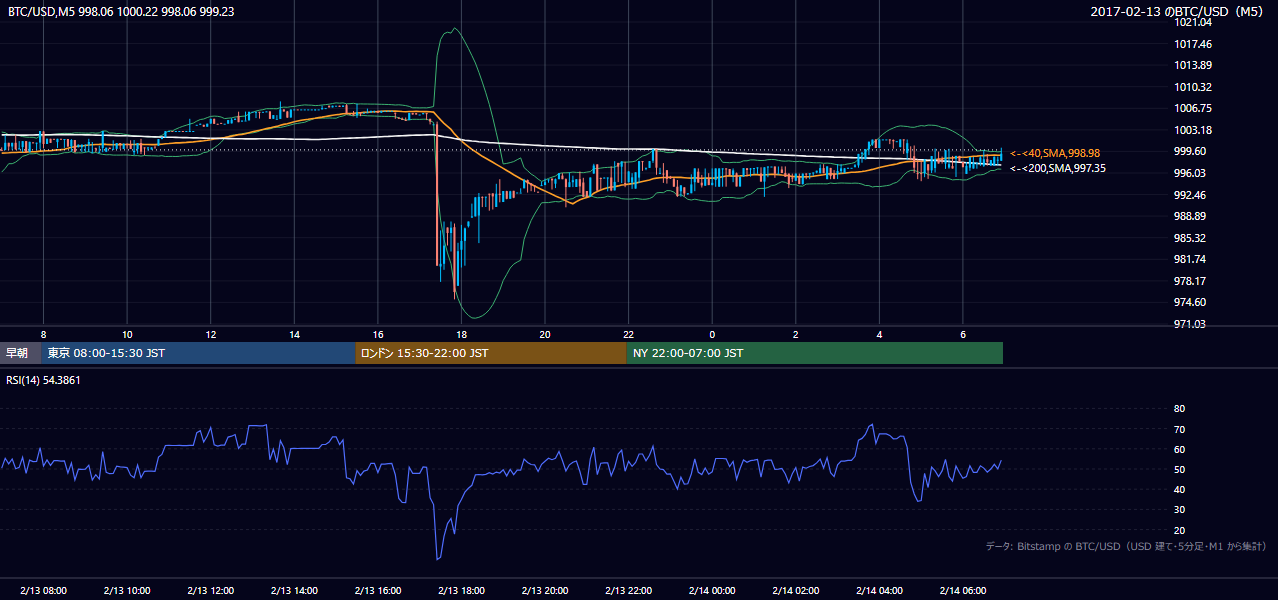This screenshot has width=1278, height=600.
Task: Click the RSI axis level 30
Action: coord(1179,510)
